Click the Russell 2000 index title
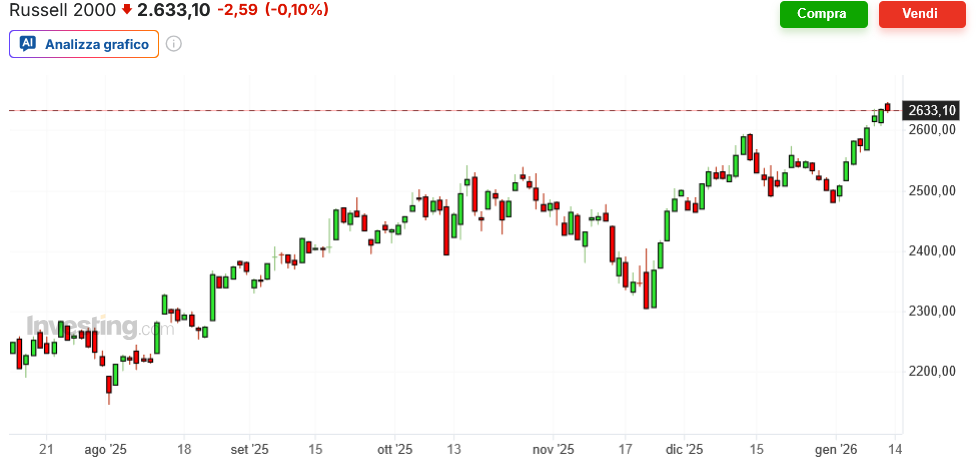Viewport: 978px width, 476px height. tap(59, 10)
